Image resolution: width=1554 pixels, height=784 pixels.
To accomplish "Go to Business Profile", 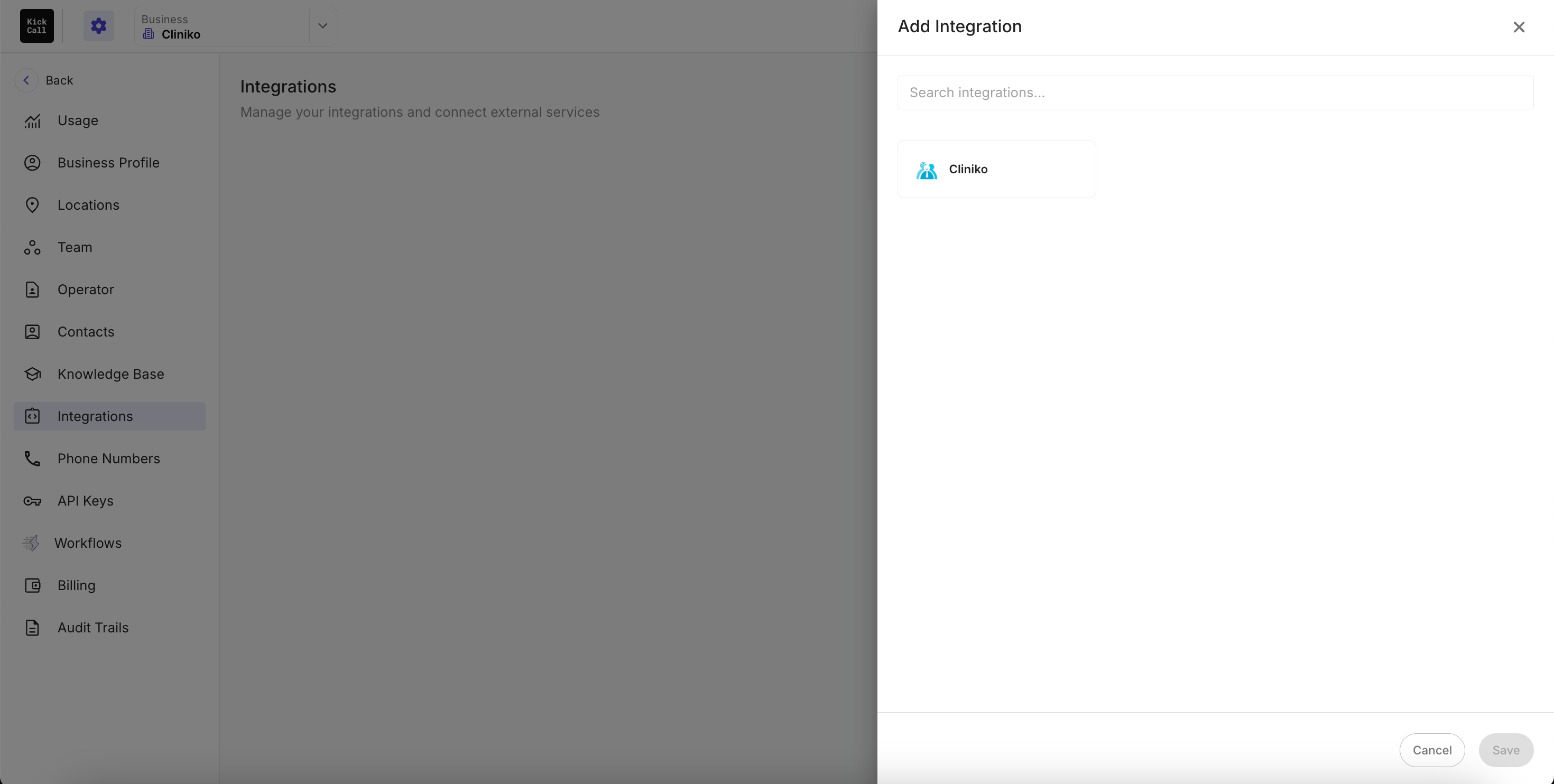I will tap(110, 163).
